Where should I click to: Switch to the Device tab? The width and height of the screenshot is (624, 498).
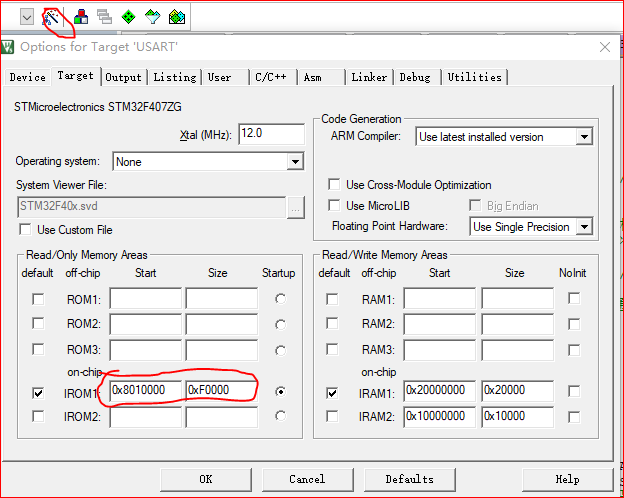(27, 77)
